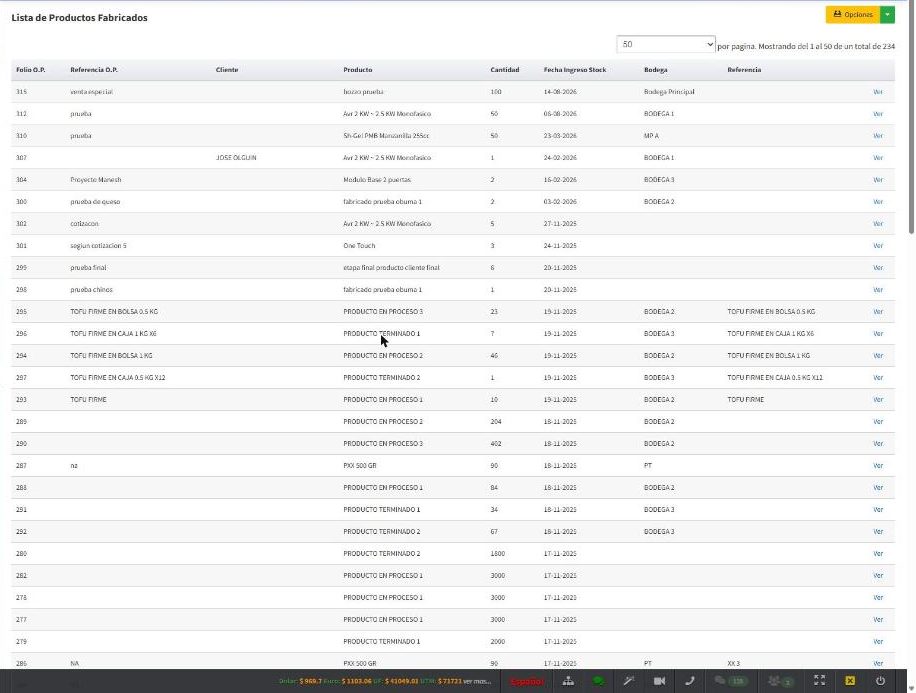Image resolution: width=916 pixels, height=693 pixels.
Task: Click the yellow X icon in bottom bar
Action: click(850, 681)
